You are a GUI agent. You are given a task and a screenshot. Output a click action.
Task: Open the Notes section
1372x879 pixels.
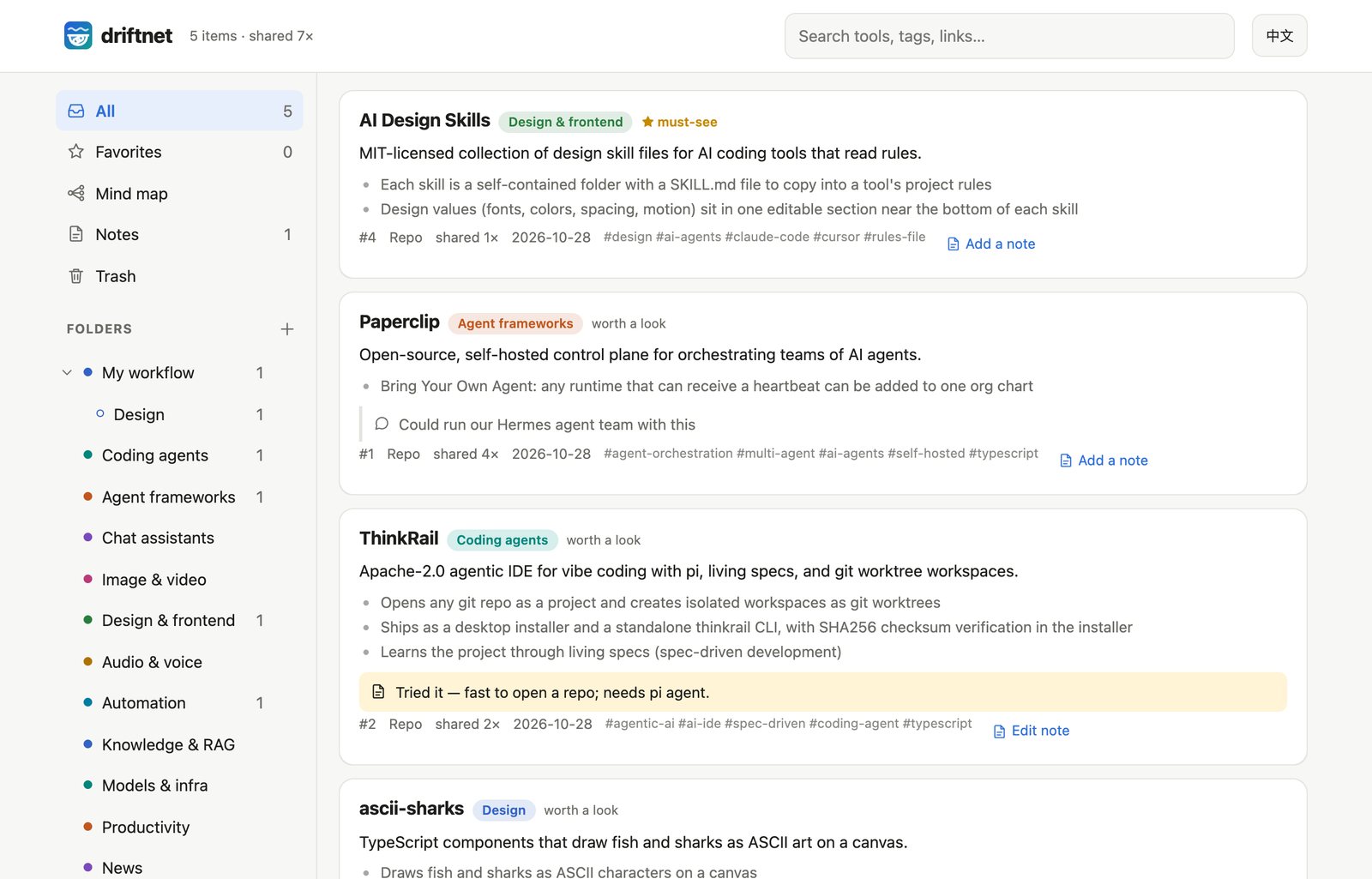pyautogui.click(x=179, y=234)
